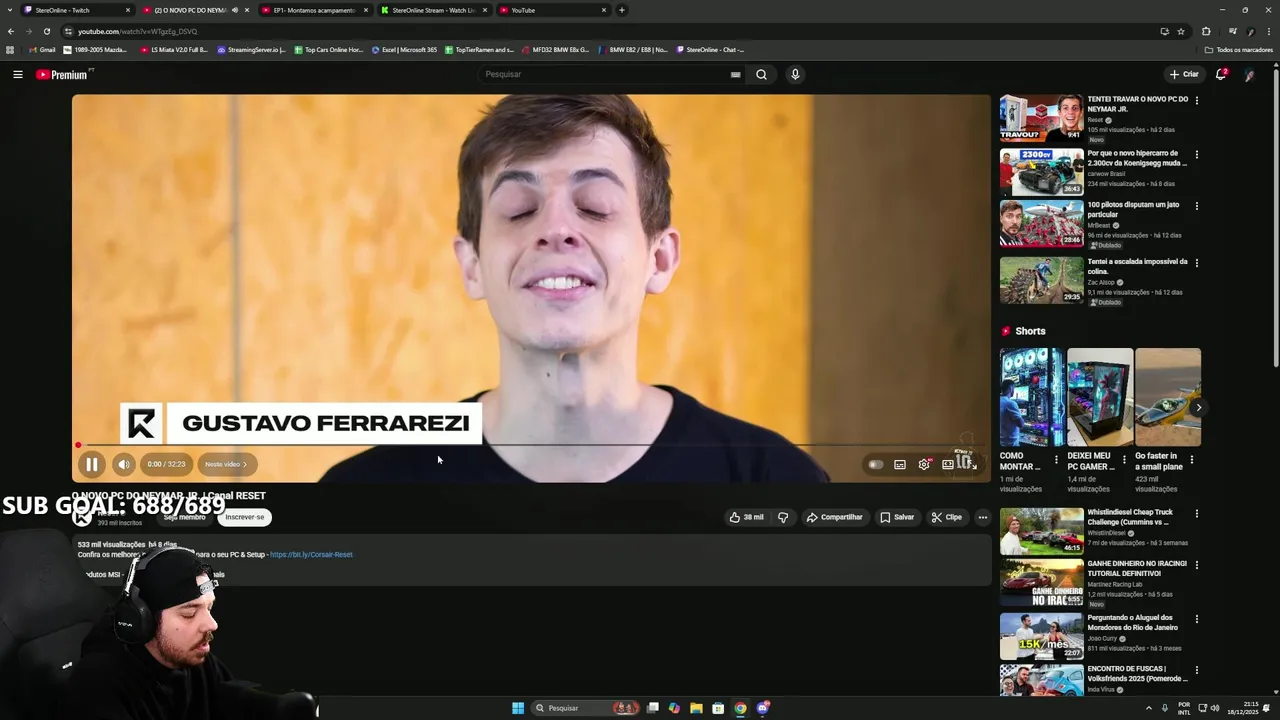The width and height of the screenshot is (1280, 720).
Task: Open options for '100 pilotos disputam' video
Action: (1196, 206)
